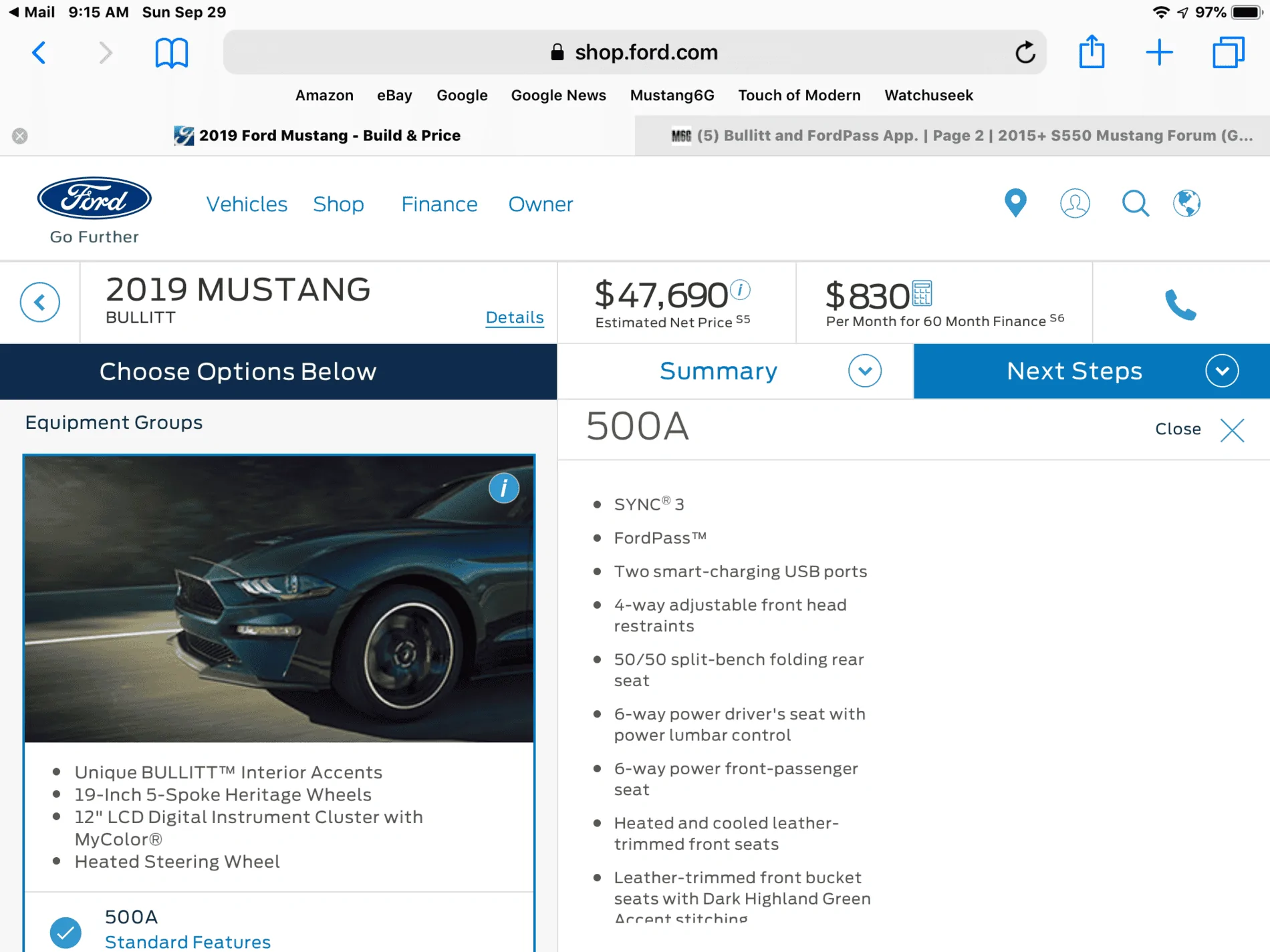Tap the Bullitt Mustang equipment group photo
Viewport: 1270px width, 952px height.
(279, 599)
